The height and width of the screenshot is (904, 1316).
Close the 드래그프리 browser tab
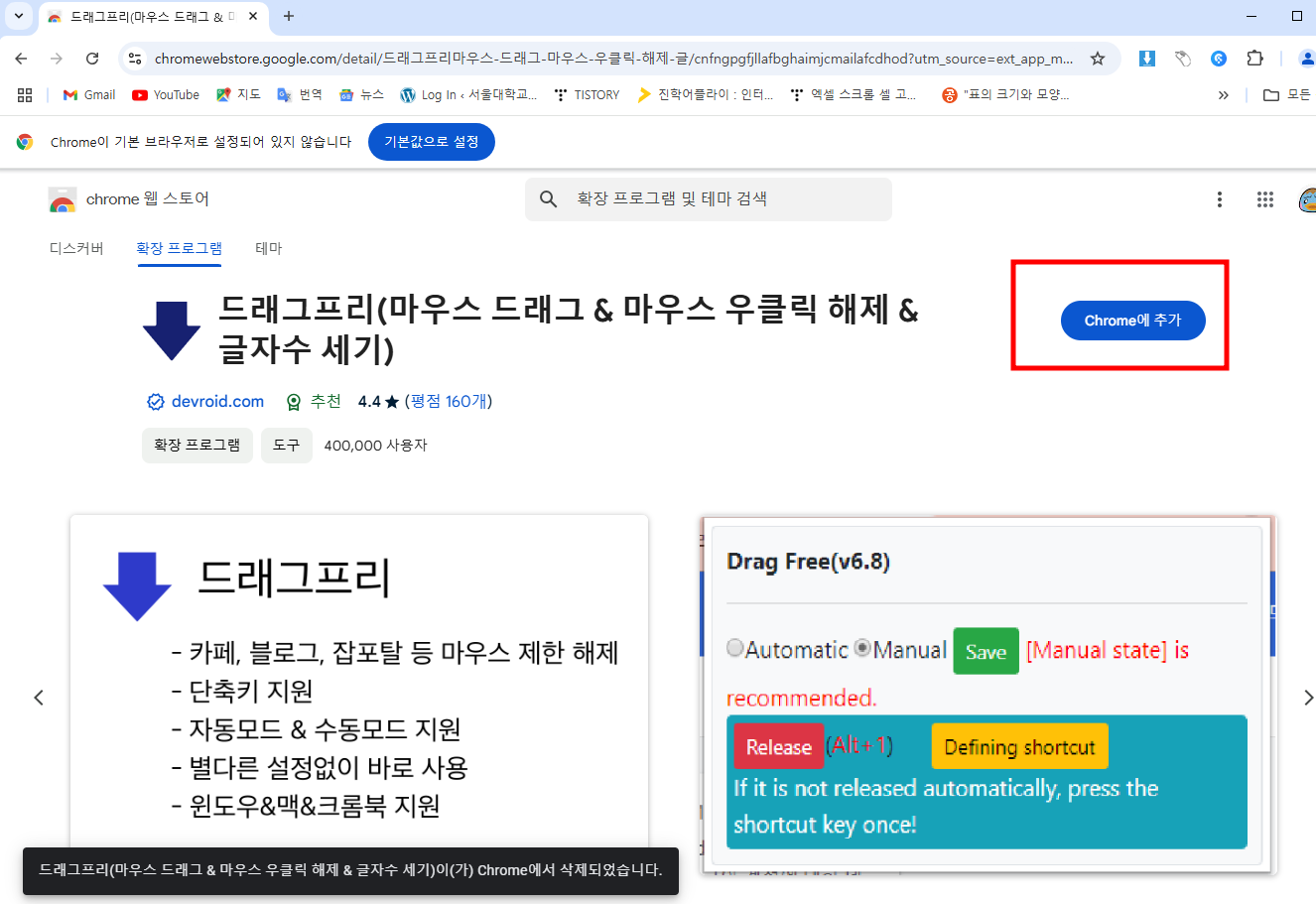point(253,17)
